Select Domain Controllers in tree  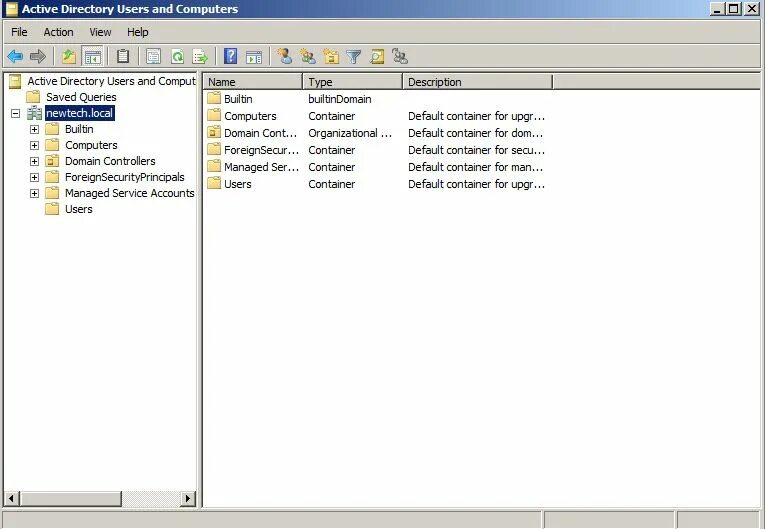110,161
